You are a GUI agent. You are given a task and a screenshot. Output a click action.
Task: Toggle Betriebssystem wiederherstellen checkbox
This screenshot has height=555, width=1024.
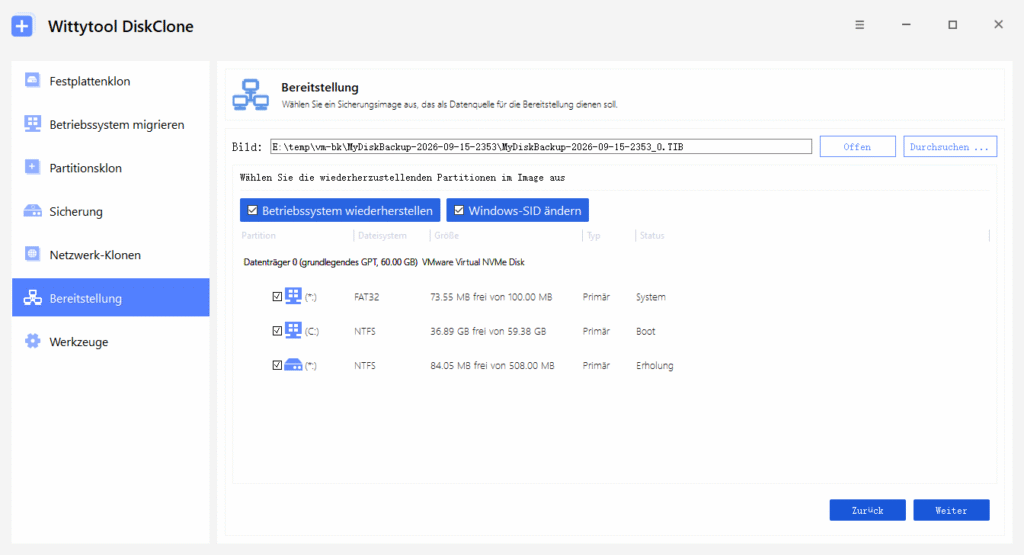point(253,210)
